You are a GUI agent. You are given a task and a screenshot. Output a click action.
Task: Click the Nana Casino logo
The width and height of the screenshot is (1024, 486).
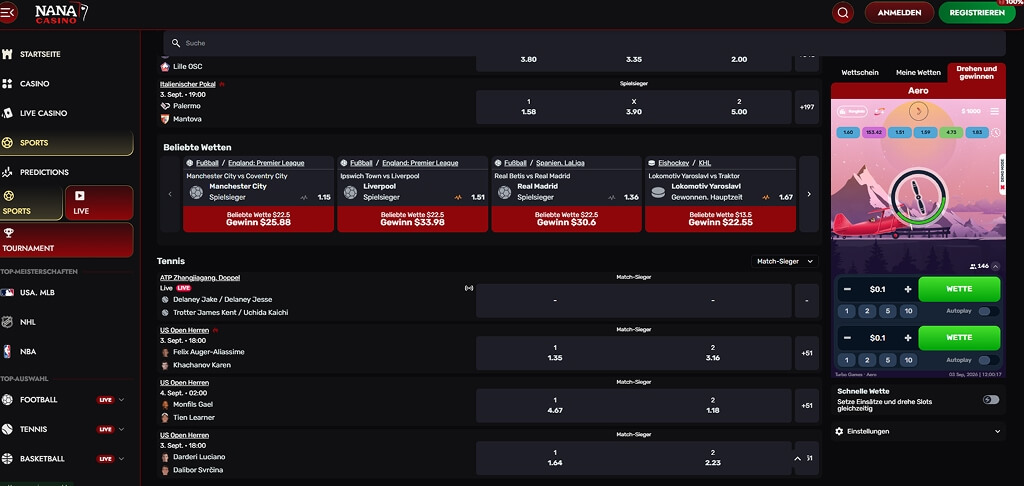61,12
